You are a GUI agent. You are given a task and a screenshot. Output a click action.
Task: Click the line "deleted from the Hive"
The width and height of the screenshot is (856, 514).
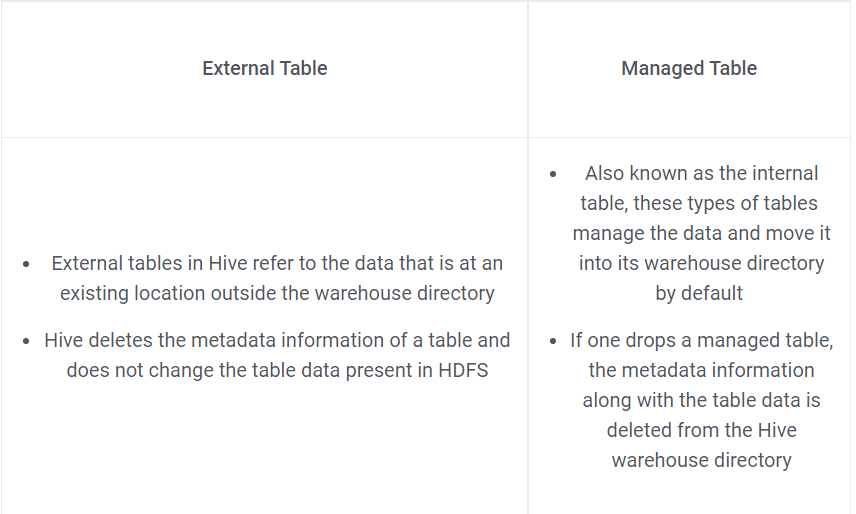point(701,431)
